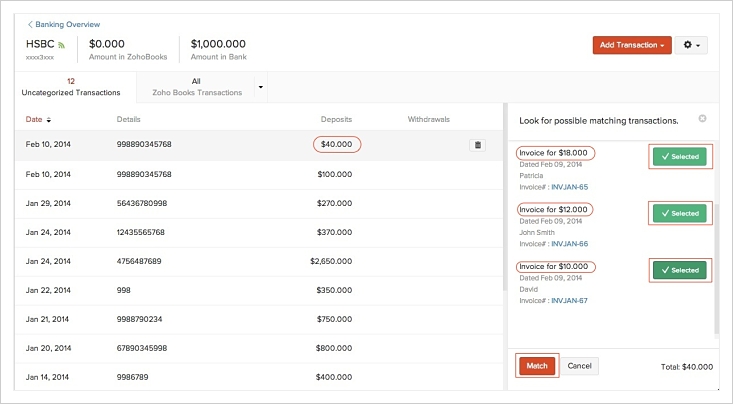Click the back chevron beside Banking Overview
This screenshot has height=404, width=733.
click(30, 24)
